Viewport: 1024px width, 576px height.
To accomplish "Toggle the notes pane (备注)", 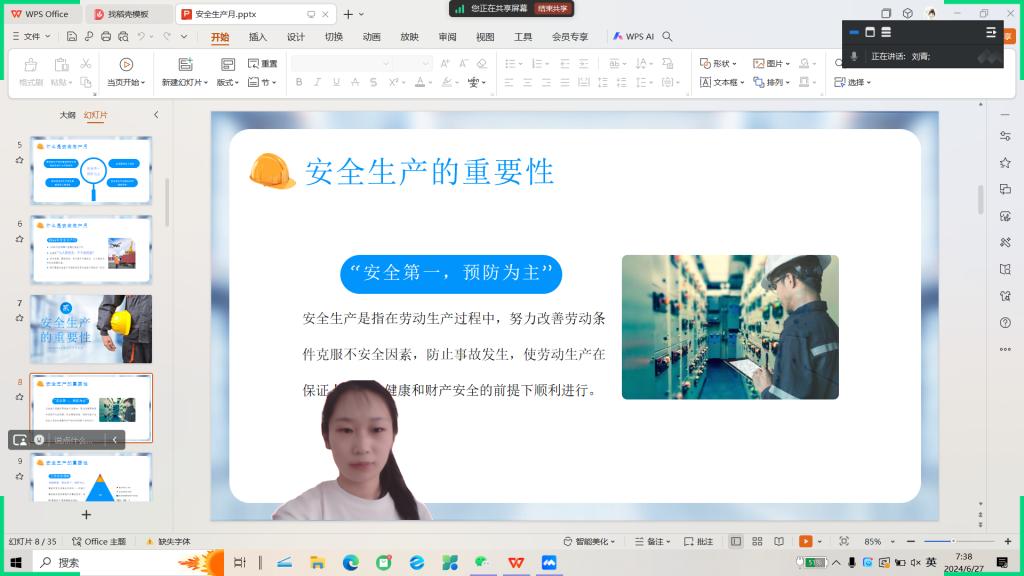I will coord(655,541).
